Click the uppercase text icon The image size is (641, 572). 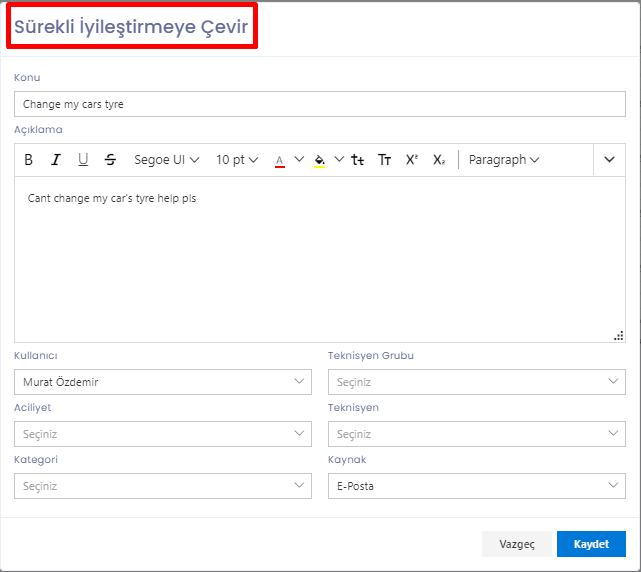pyautogui.click(x=384, y=159)
